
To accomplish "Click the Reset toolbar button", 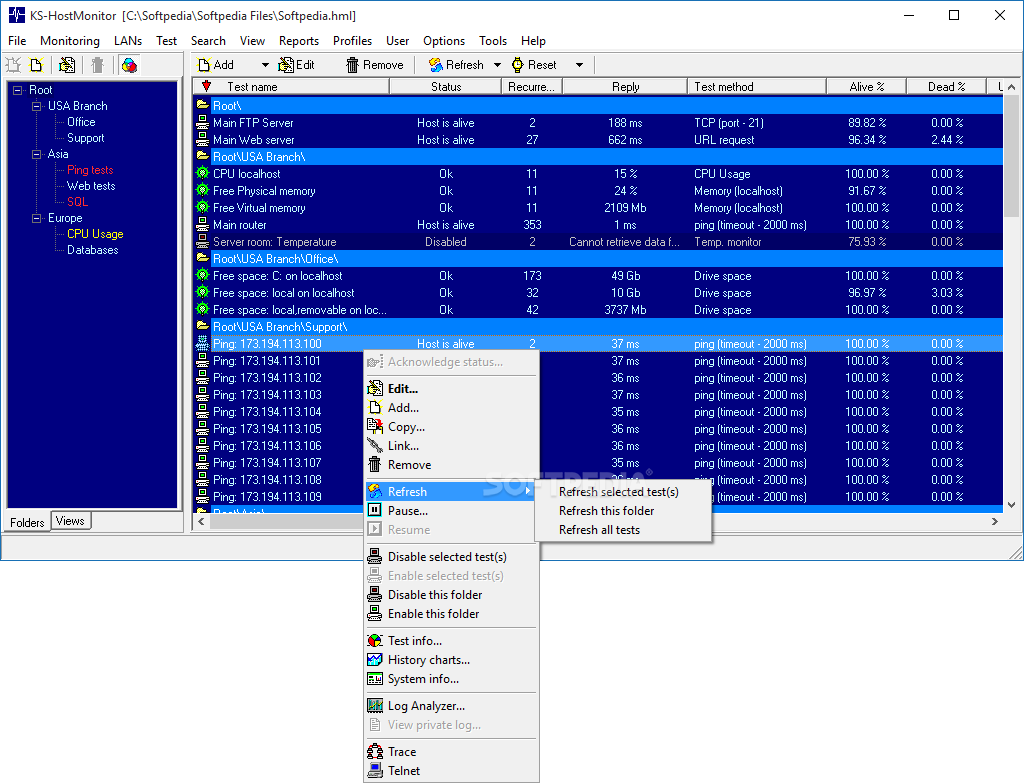I will click(x=534, y=65).
